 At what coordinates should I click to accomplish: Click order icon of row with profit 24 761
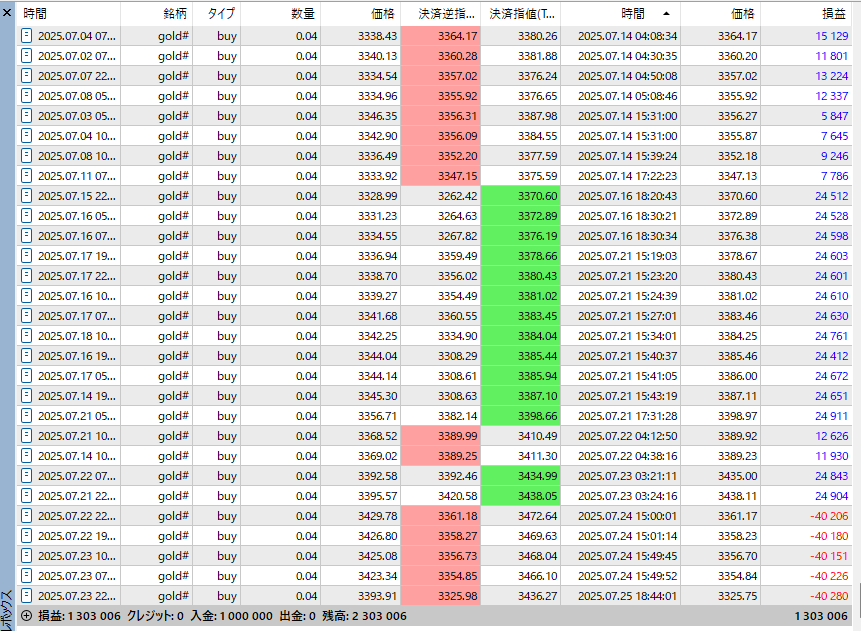(26, 336)
